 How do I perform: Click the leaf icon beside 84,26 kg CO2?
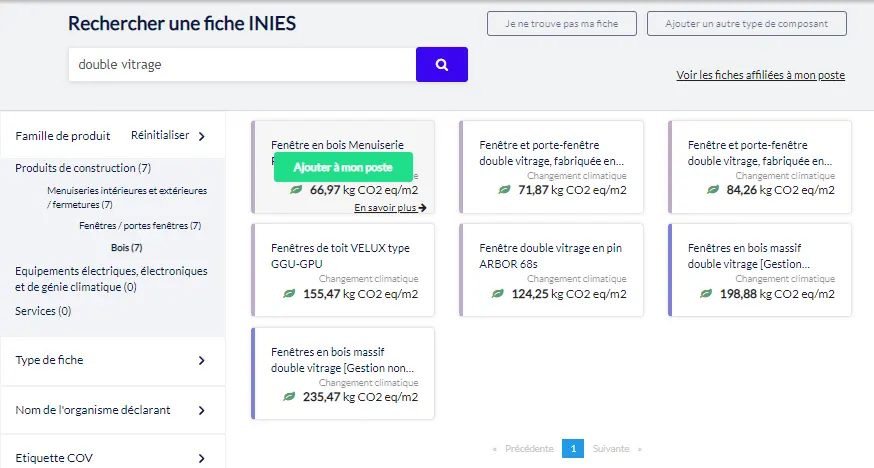tap(713, 190)
